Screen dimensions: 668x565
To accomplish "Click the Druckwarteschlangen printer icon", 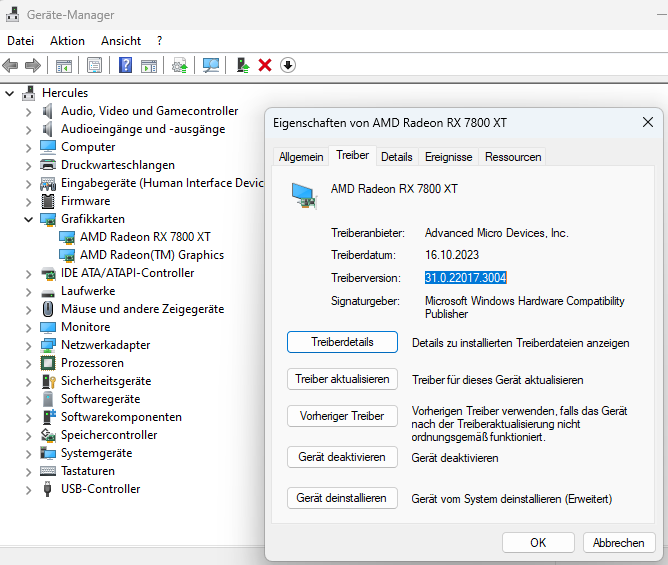I will click(x=48, y=164).
